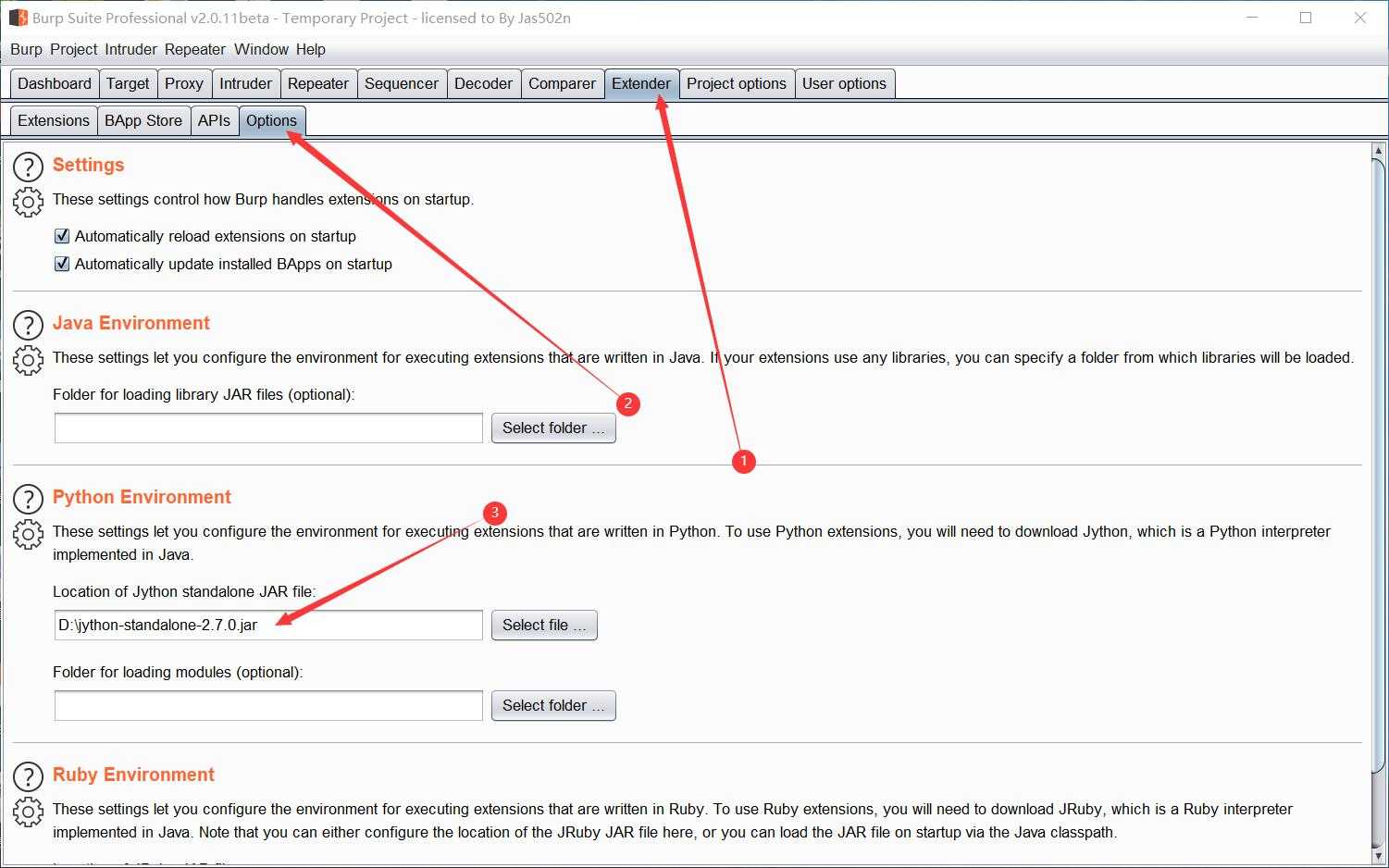This screenshot has width=1389, height=868.
Task: Click Select folder for Python modules
Action: tap(553, 705)
